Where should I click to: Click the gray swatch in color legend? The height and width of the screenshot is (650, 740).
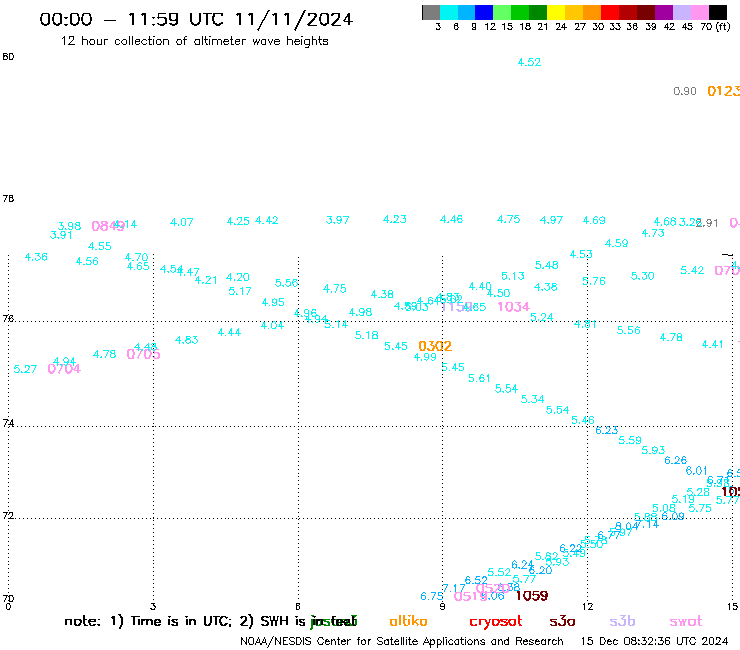431,12
